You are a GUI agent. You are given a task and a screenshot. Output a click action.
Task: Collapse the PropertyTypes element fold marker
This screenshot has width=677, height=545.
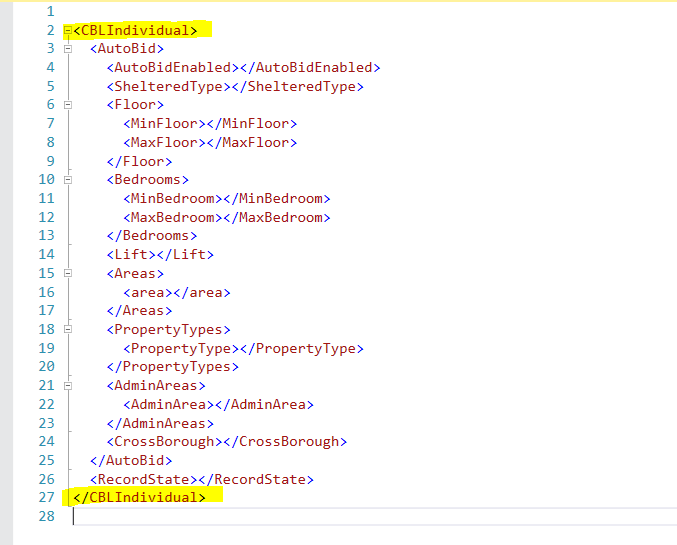click(x=68, y=330)
